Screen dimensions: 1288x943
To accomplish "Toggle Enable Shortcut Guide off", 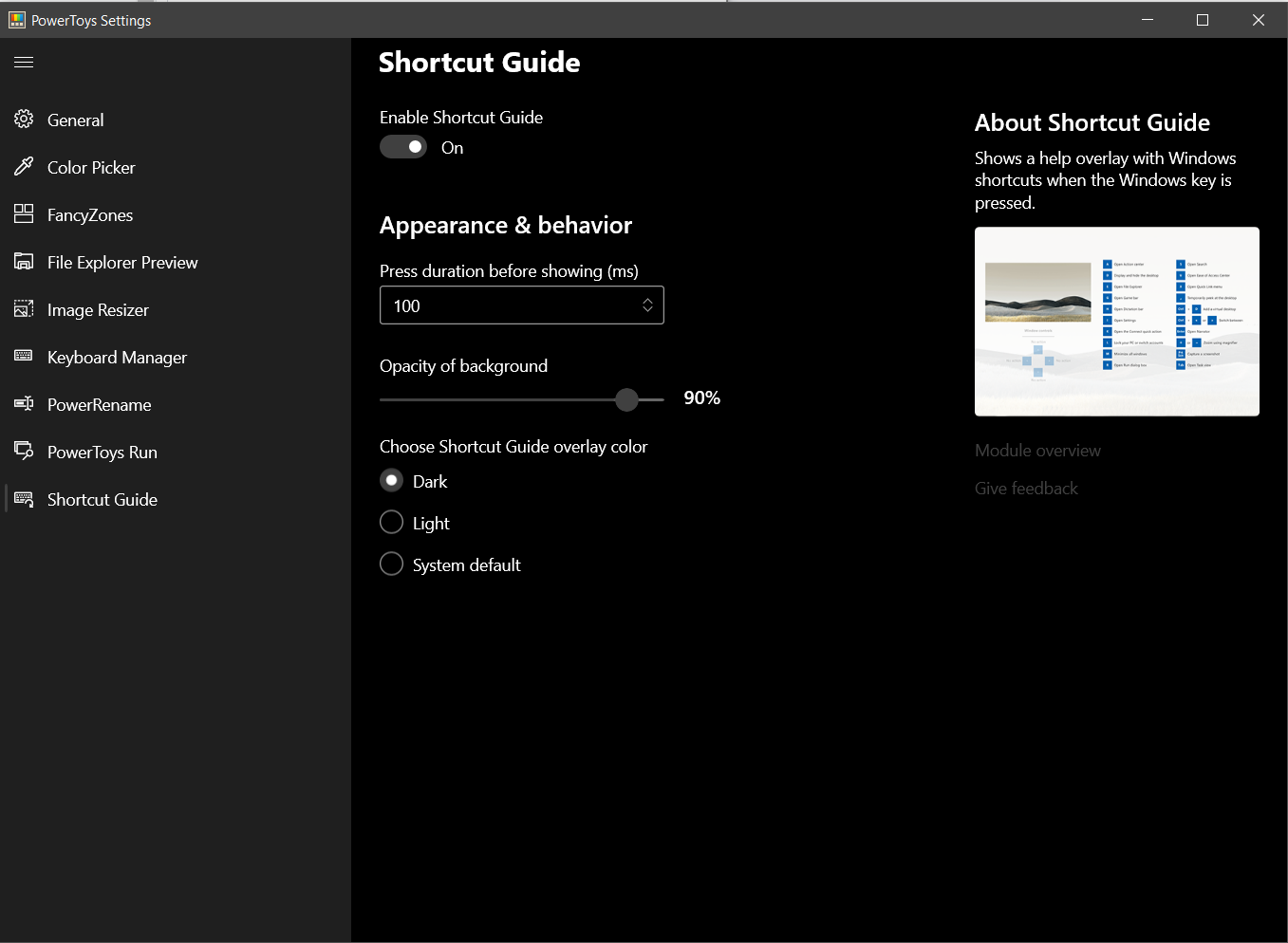I will [403, 147].
